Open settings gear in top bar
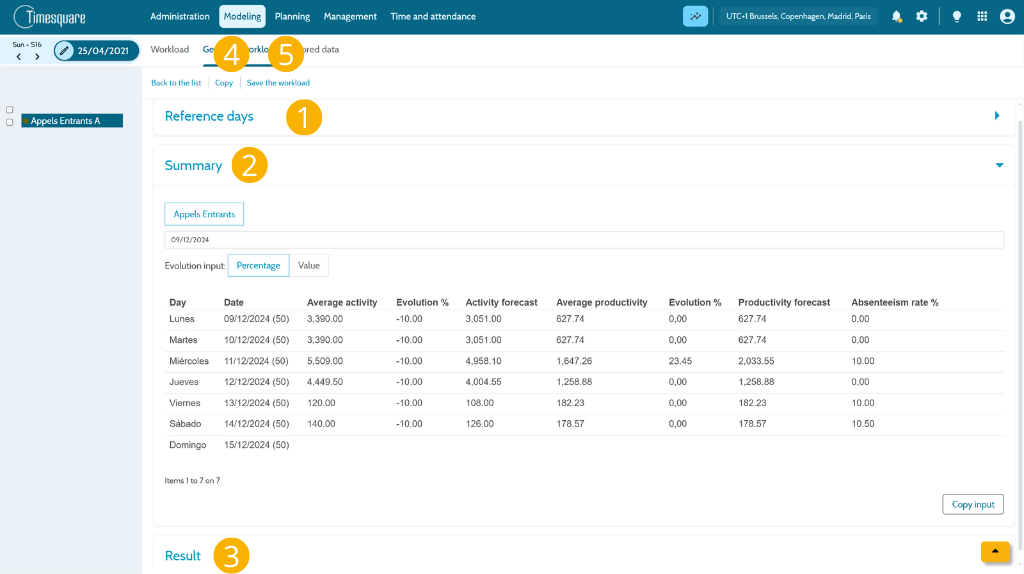 tap(921, 16)
